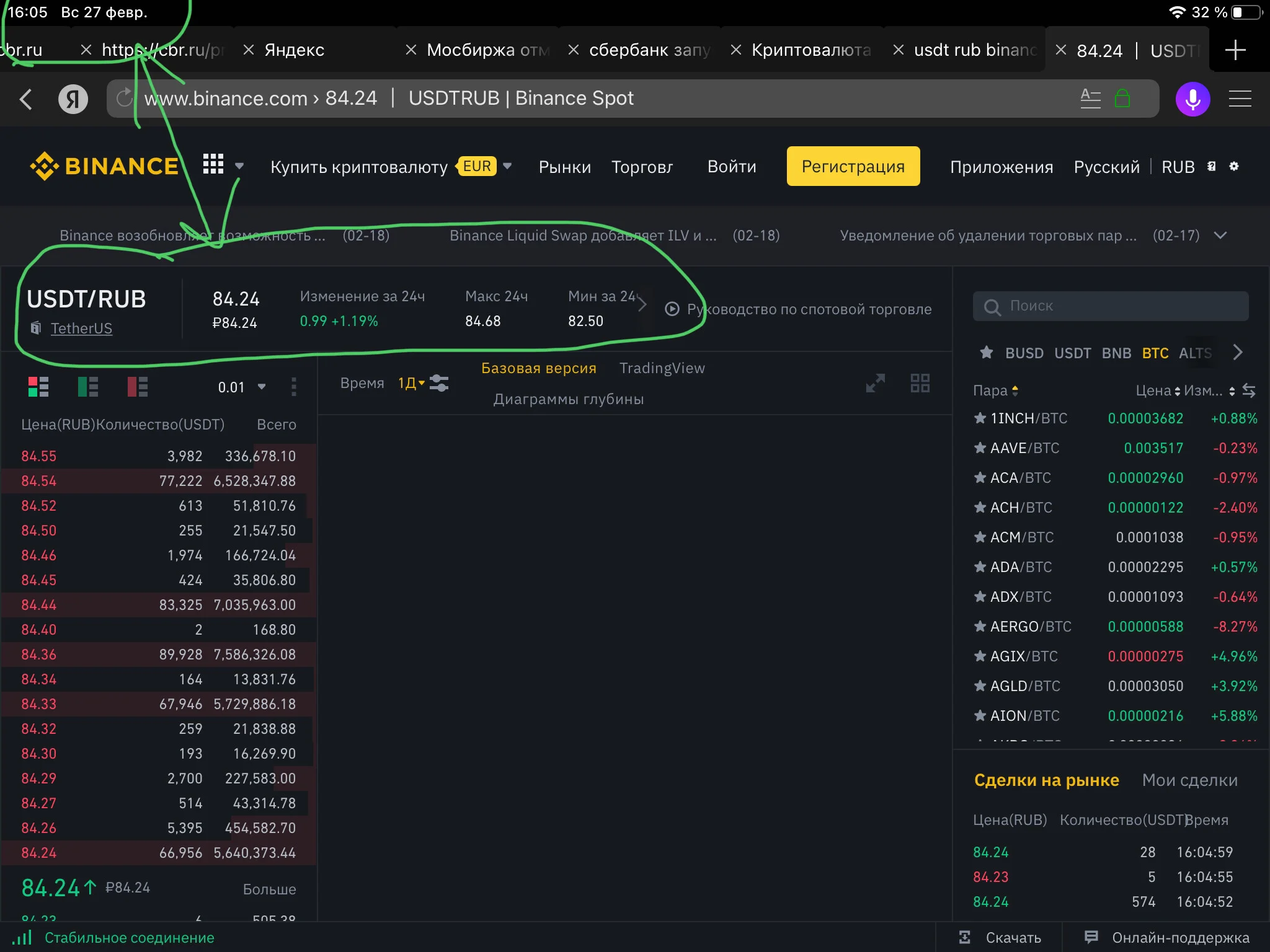
Task: Reload the page with the refresh icon
Action: pyautogui.click(x=125, y=98)
